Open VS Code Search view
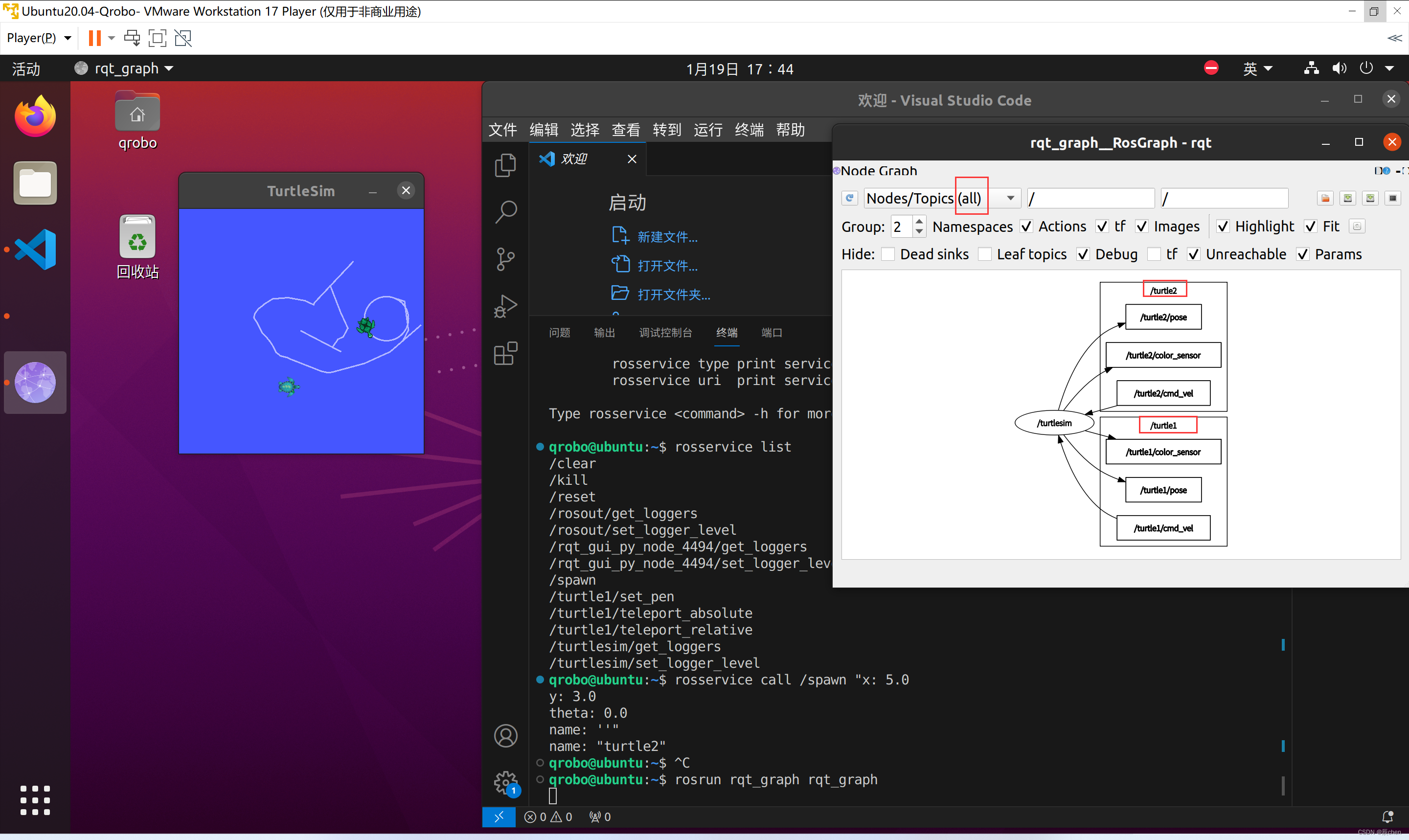Screen dimensions: 1409x840 click(505, 212)
